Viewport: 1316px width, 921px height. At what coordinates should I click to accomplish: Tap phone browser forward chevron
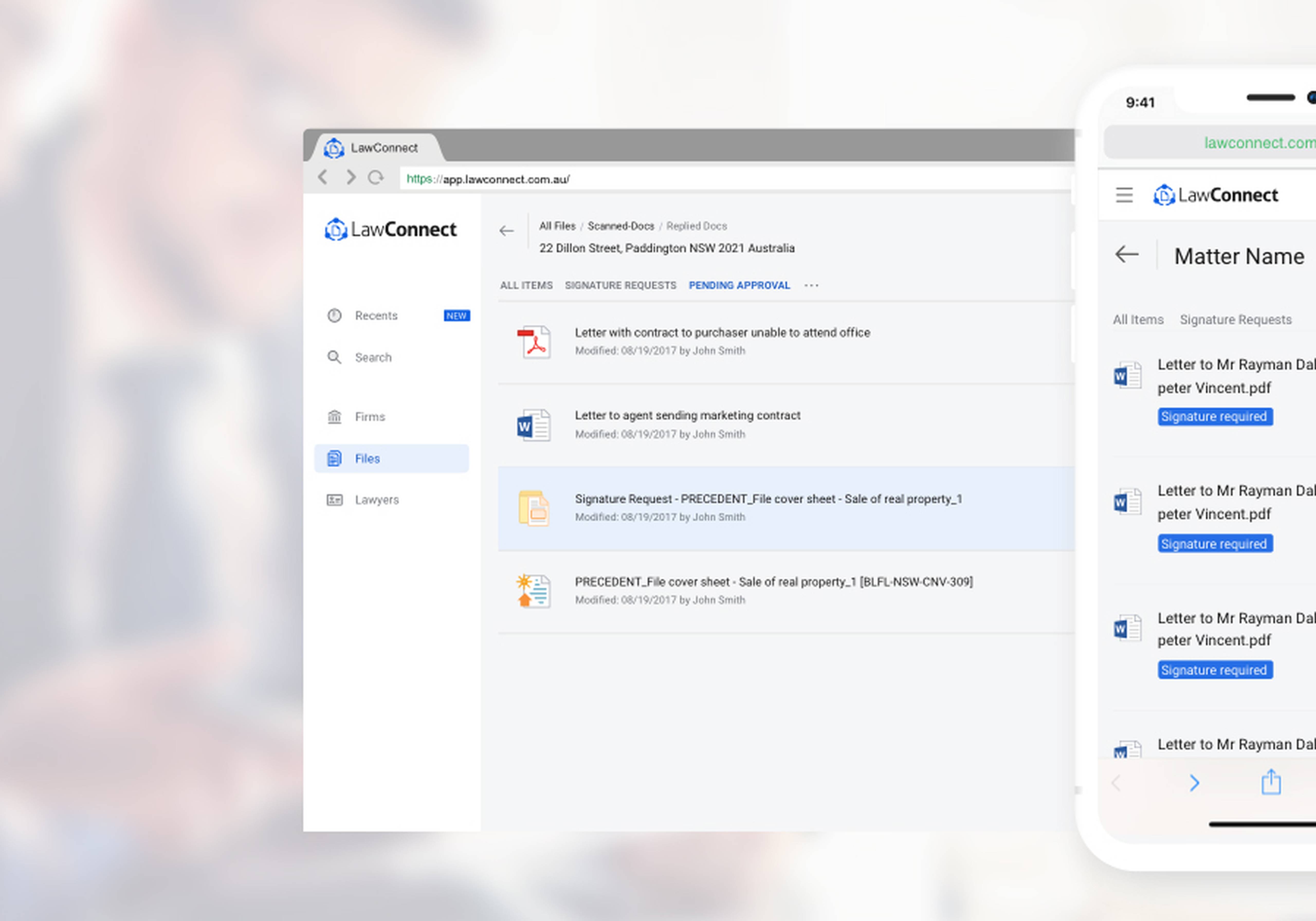(x=1194, y=783)
